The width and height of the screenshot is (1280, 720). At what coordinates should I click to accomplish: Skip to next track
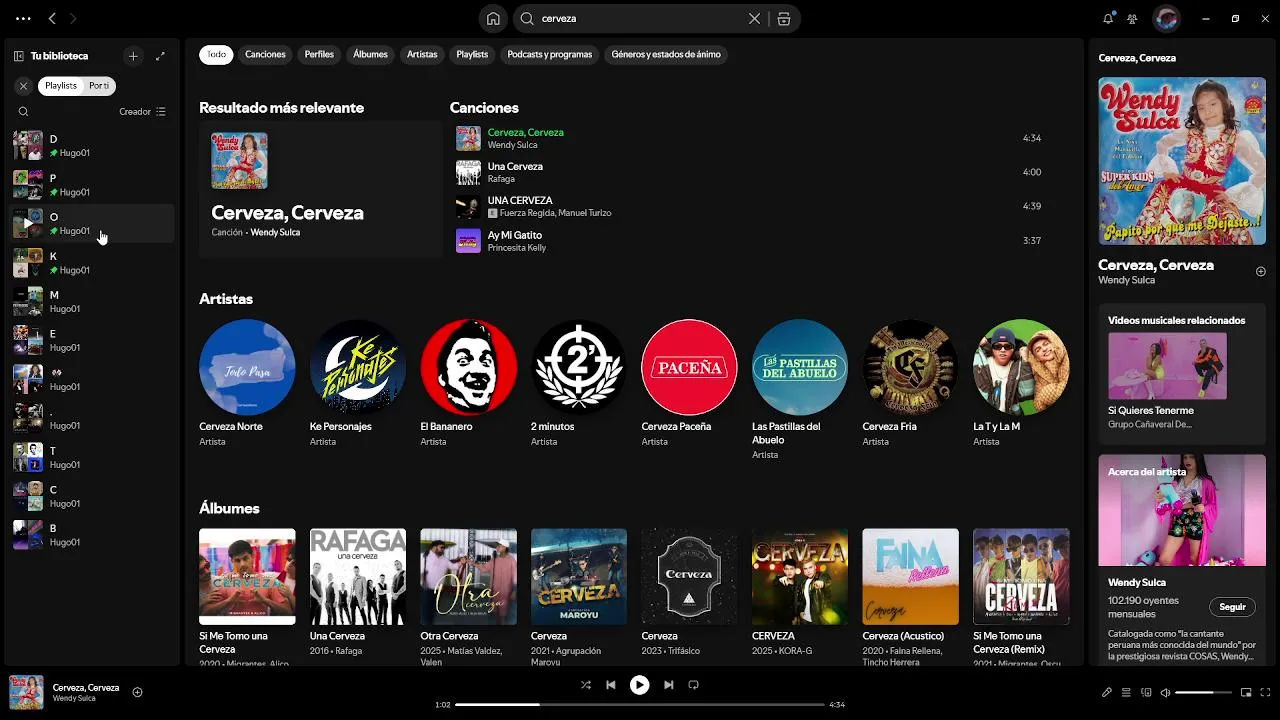pyautogui.click(x=668, y=685)
